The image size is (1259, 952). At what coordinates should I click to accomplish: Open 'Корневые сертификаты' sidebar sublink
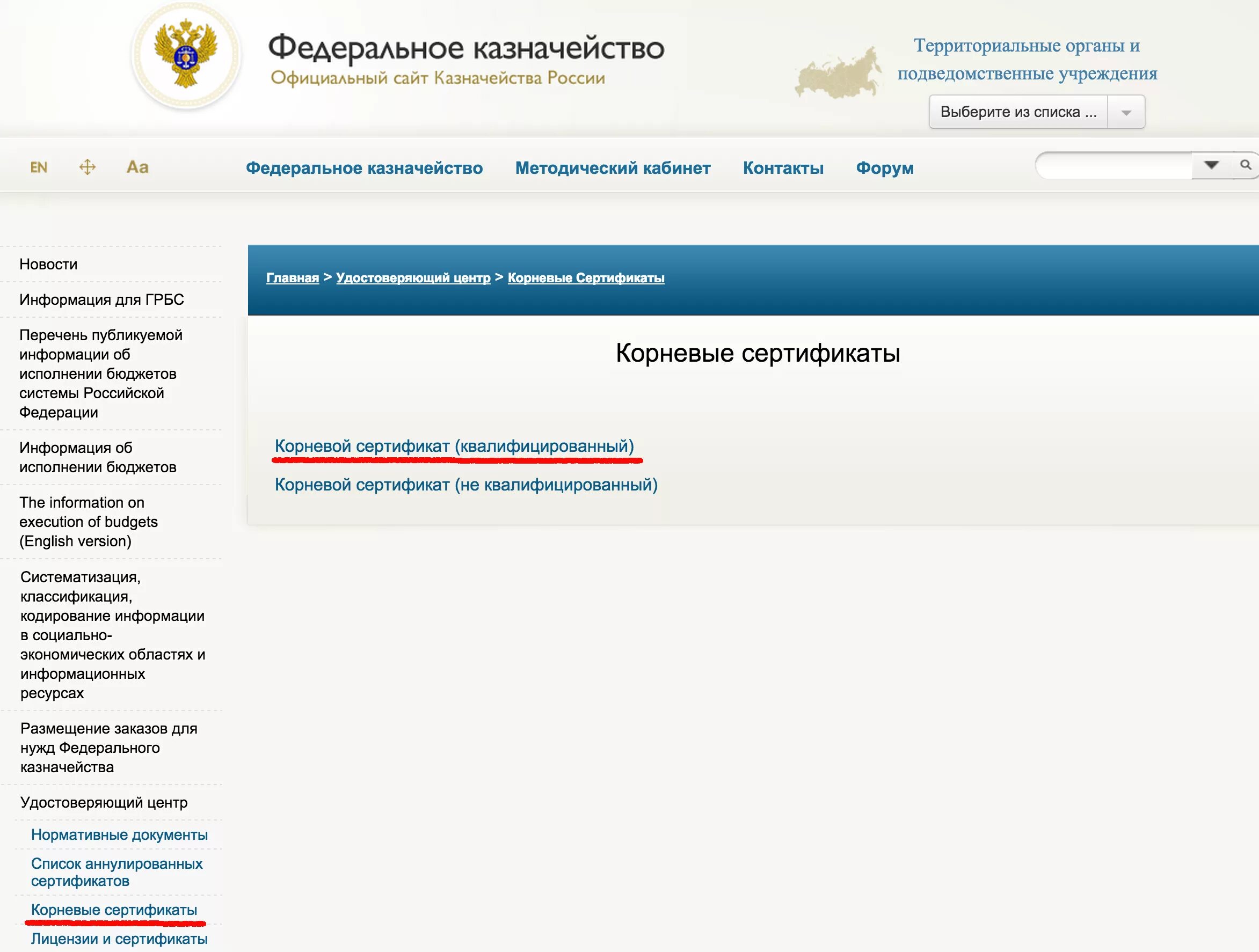point(114,910)
